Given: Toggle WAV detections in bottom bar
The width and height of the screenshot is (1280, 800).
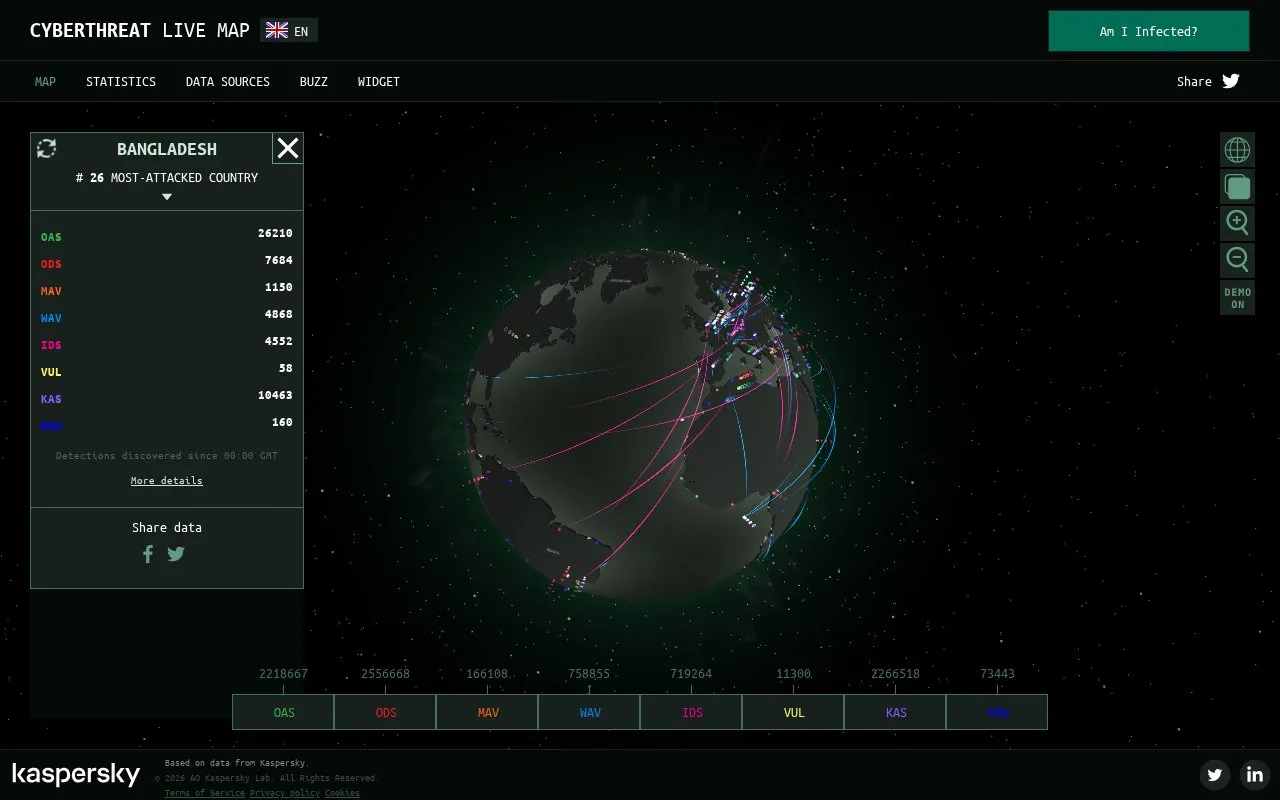Looking at the screenshot, I should click(590, 712).
